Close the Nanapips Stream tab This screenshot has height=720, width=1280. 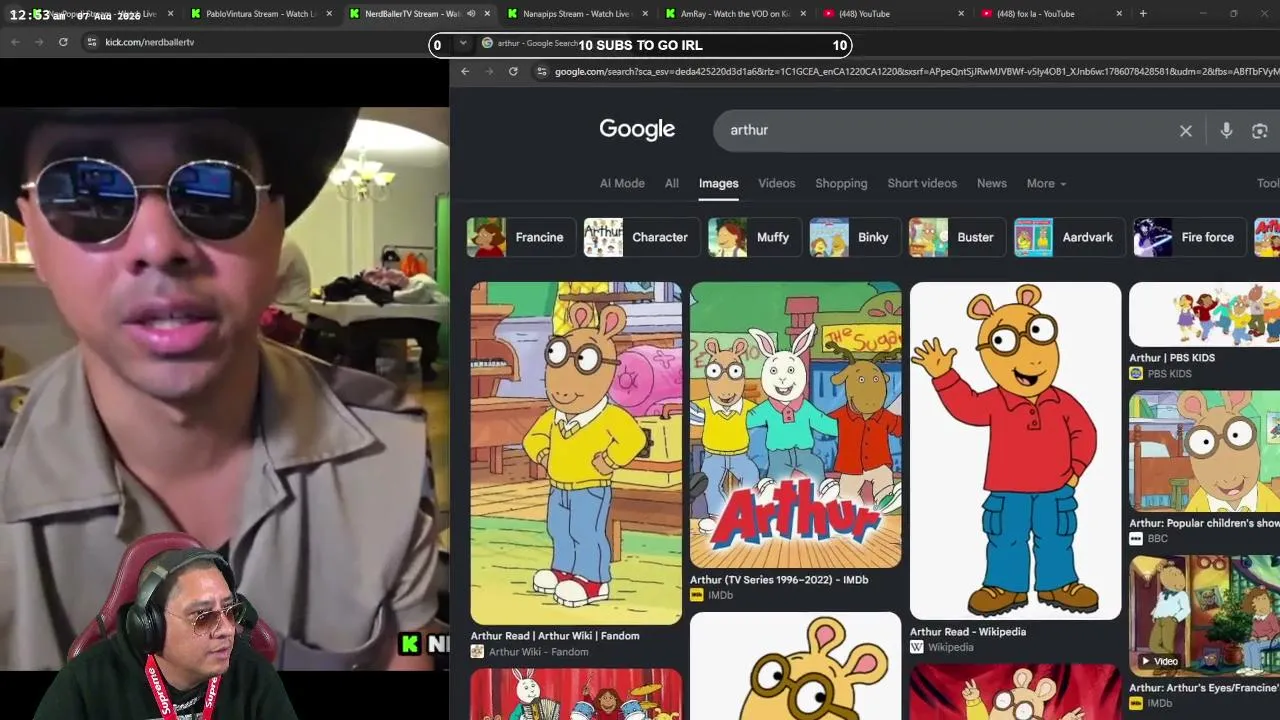tap(645, 14)
